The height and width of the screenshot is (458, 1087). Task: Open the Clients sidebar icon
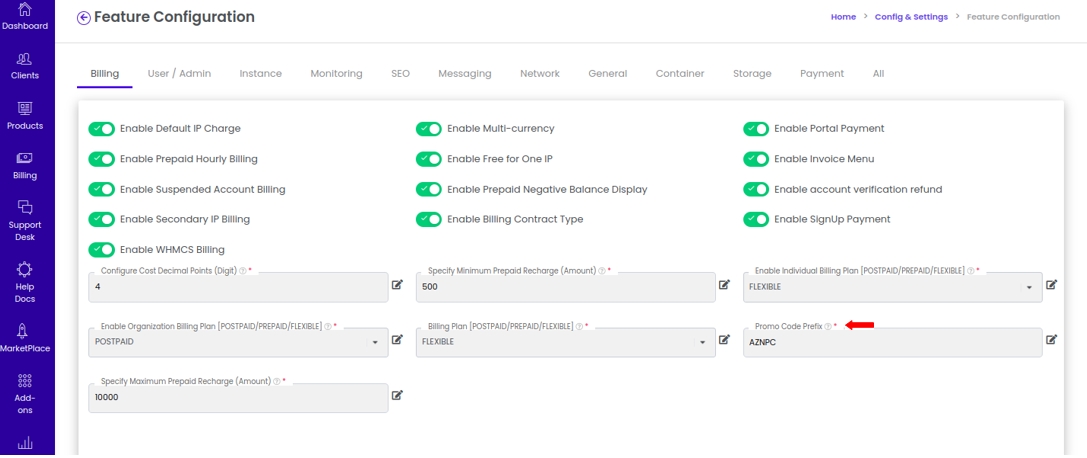[25, 59]
